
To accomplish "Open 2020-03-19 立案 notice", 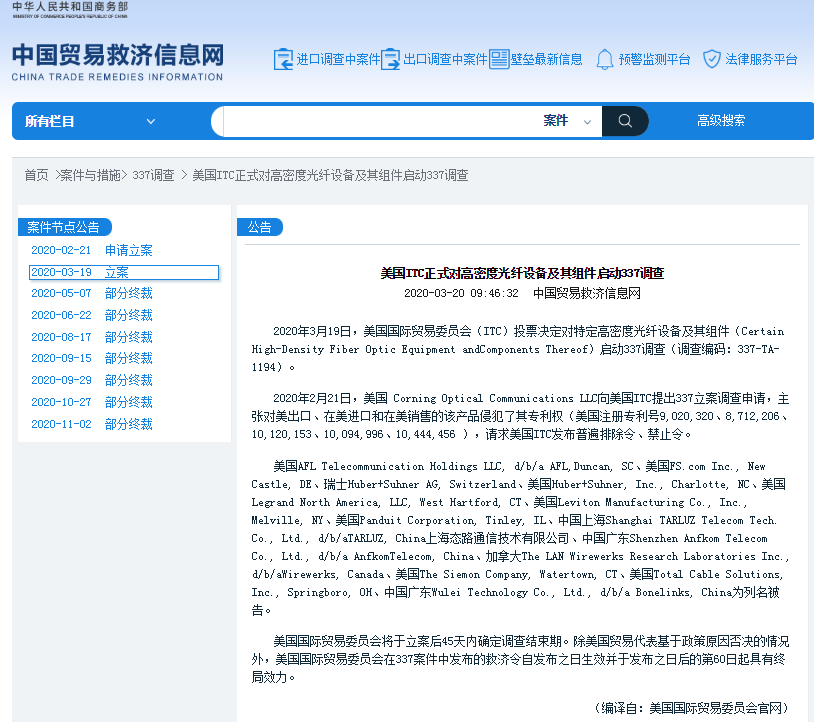I will 124,273.
